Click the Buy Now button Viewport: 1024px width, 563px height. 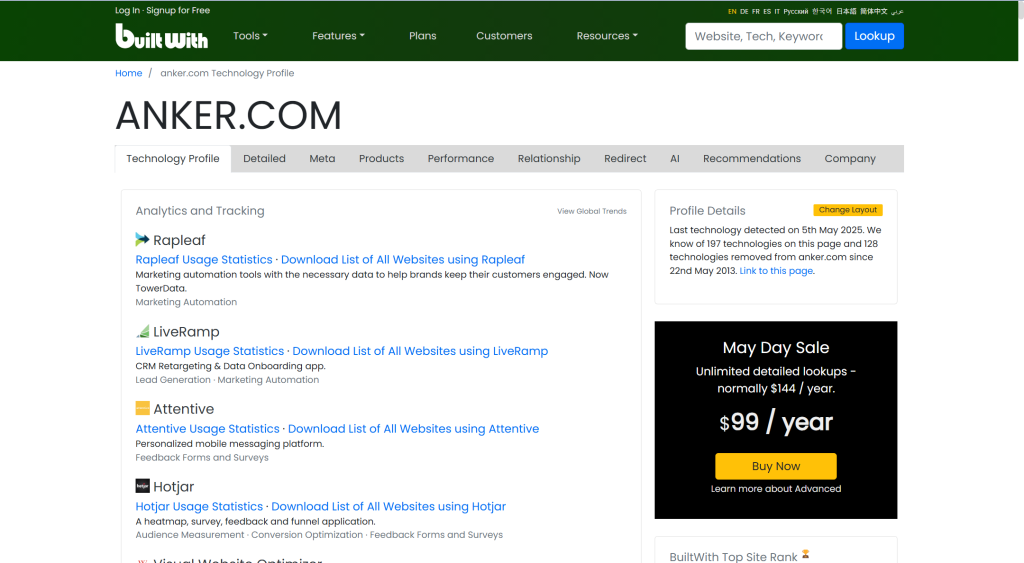pyautogui.click(x=776, y=466)
